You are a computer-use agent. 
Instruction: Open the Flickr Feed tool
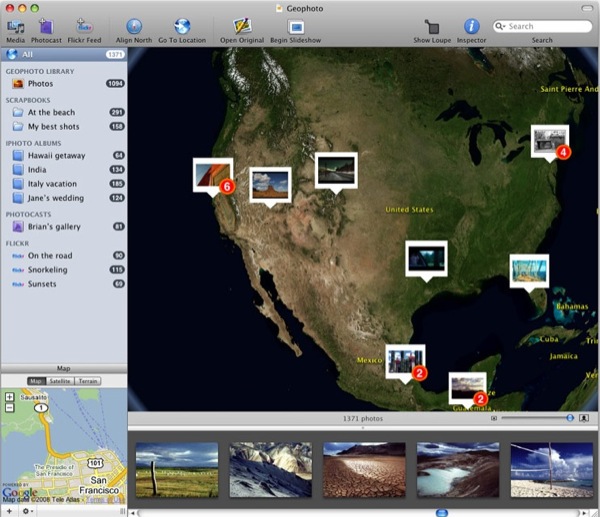point(85,26)
